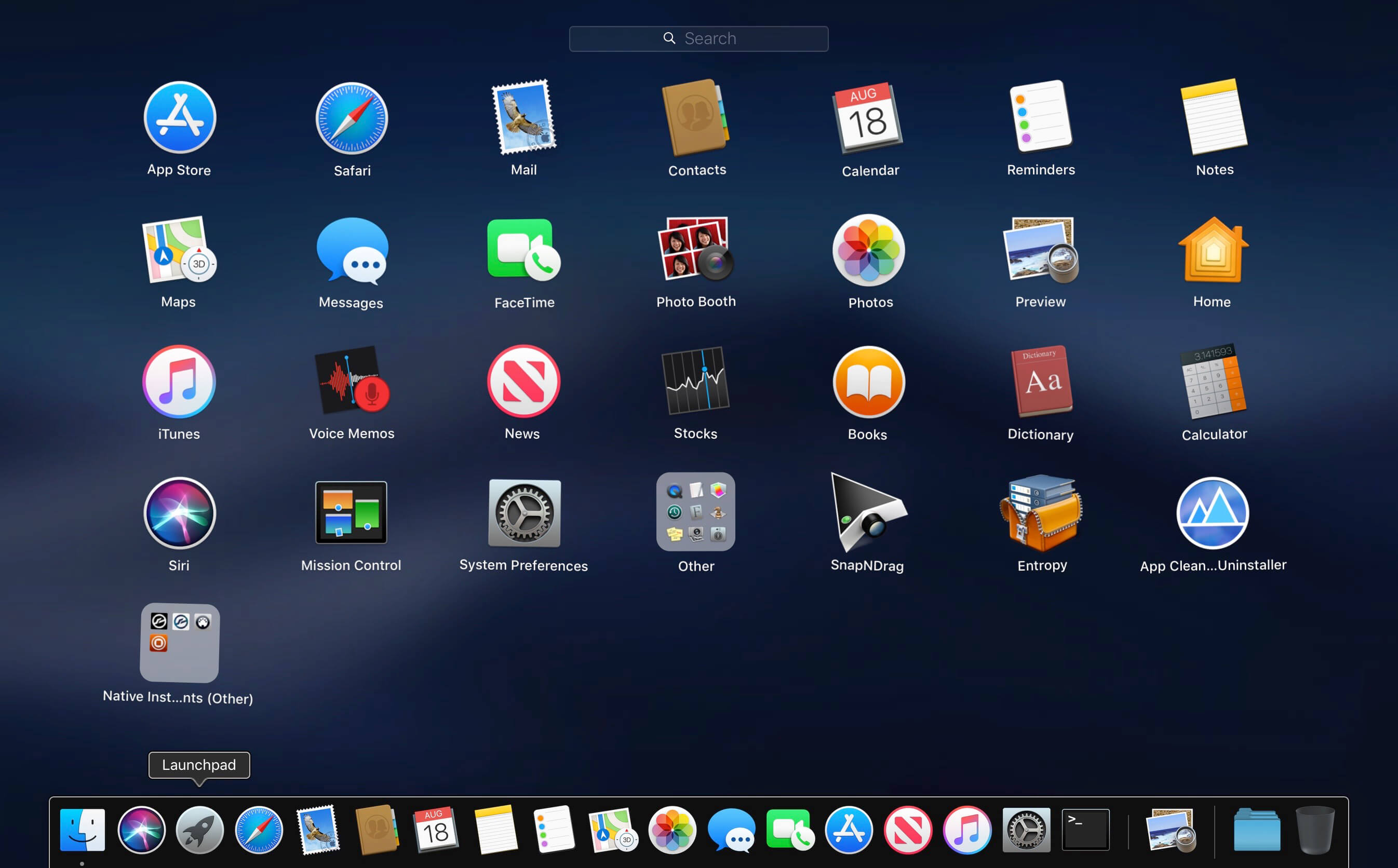The height and width of the screenshot is (868, 1398).
Task: Click Siri icon in the Dock
Action: tap(141, 830)
